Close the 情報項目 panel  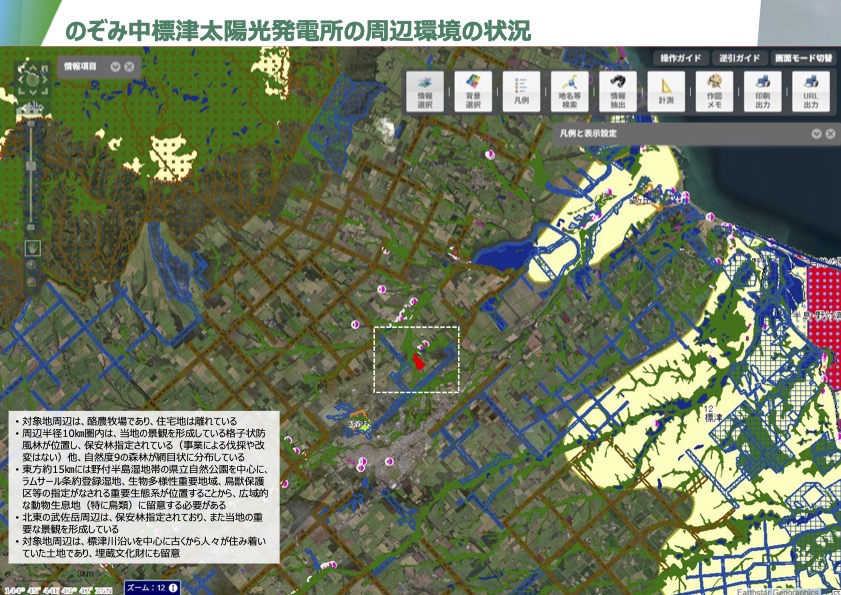pos(130,67)
